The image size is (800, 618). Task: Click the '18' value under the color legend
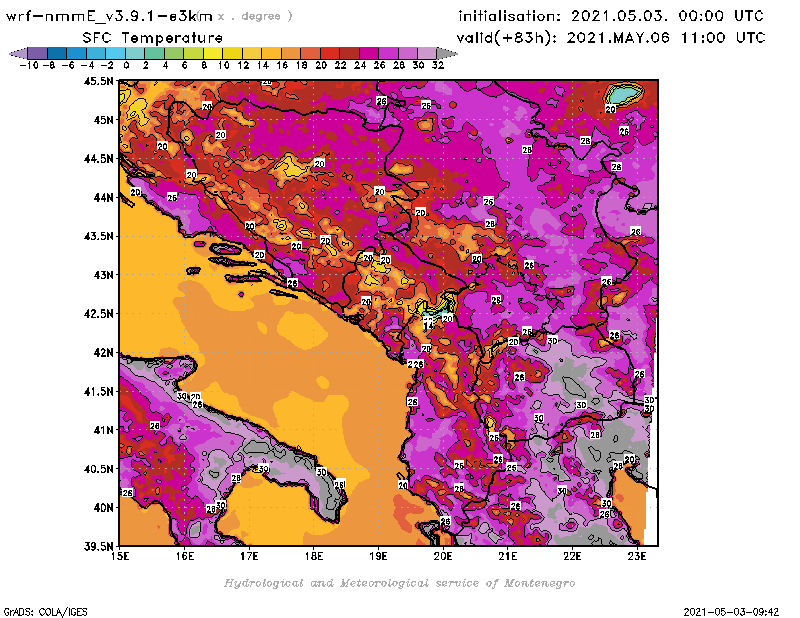click(302, 66)
